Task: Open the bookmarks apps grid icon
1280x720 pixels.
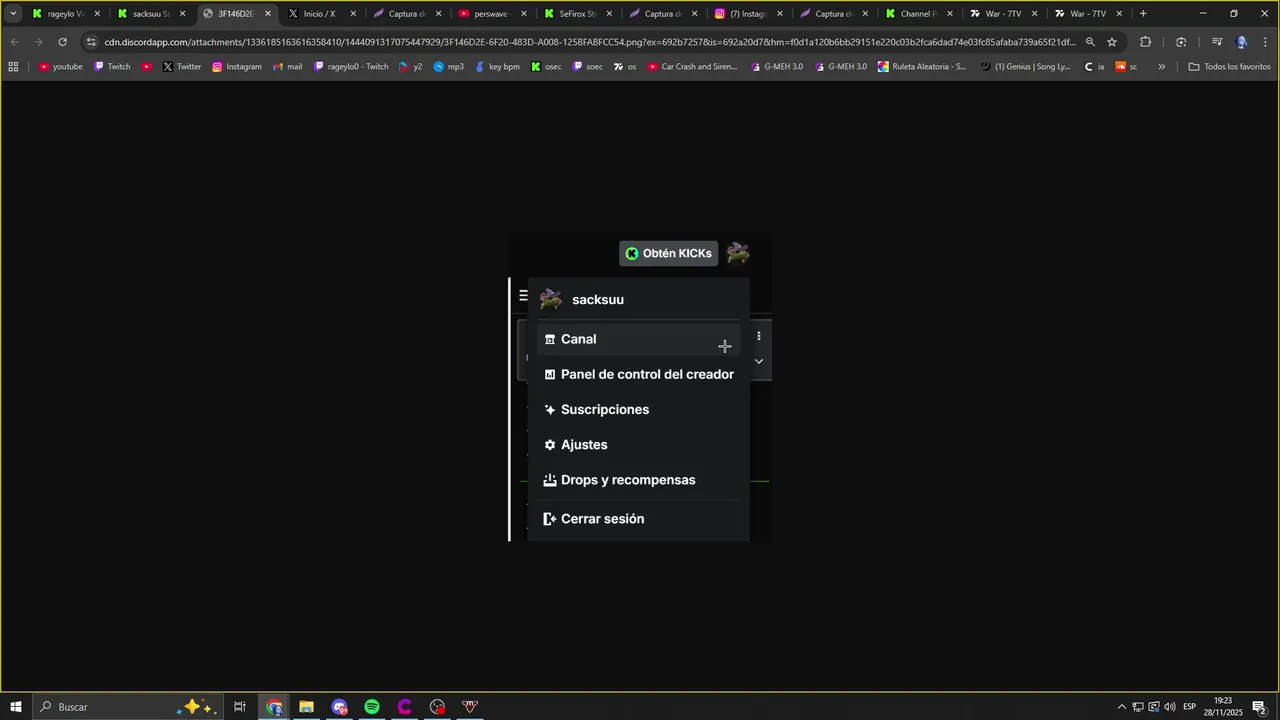Action: click(13, 67)
